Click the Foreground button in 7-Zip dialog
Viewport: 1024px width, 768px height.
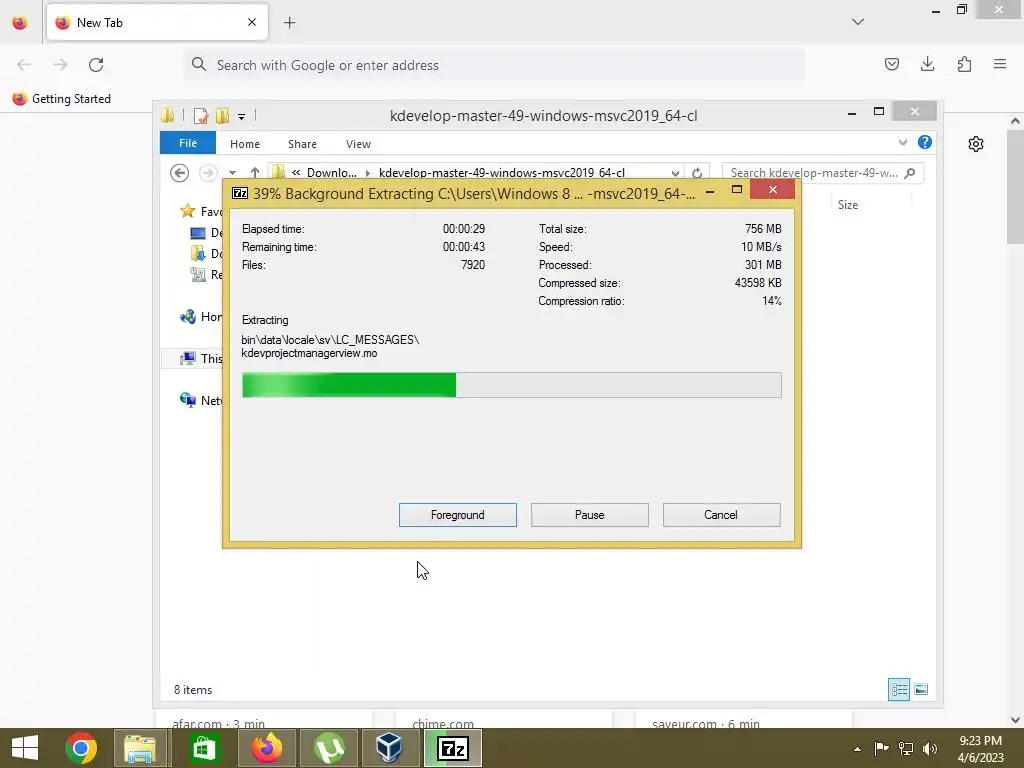(457, 515)
